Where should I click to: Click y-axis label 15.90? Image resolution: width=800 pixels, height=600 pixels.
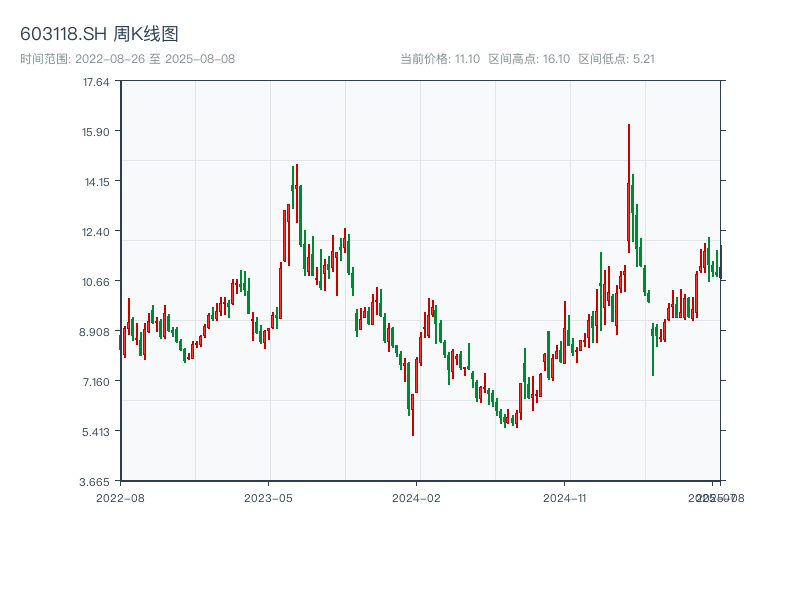click(x=96, y=132)
